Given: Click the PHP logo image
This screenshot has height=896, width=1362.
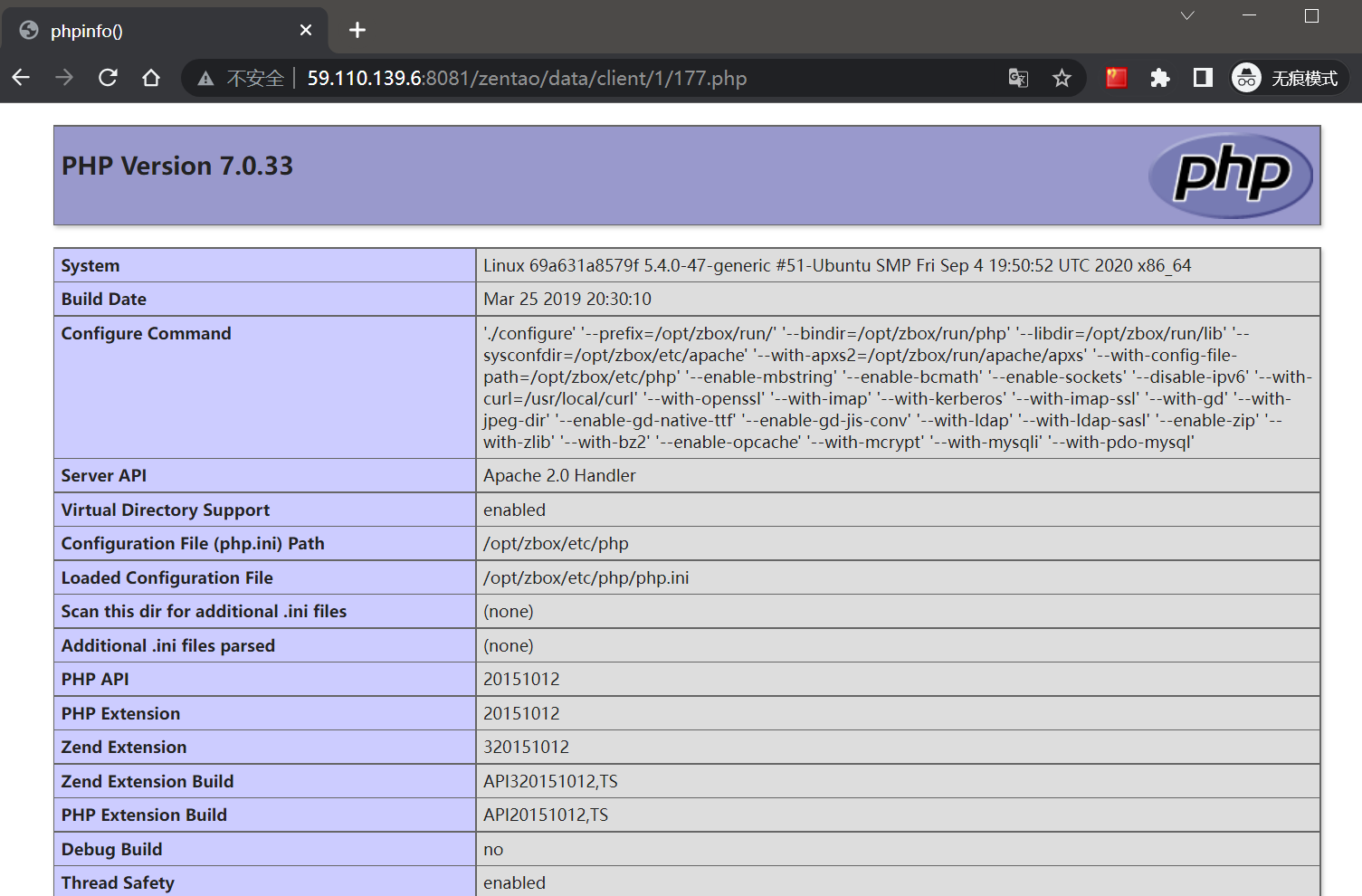Looking at the screenshot, I should [1230, 176].
